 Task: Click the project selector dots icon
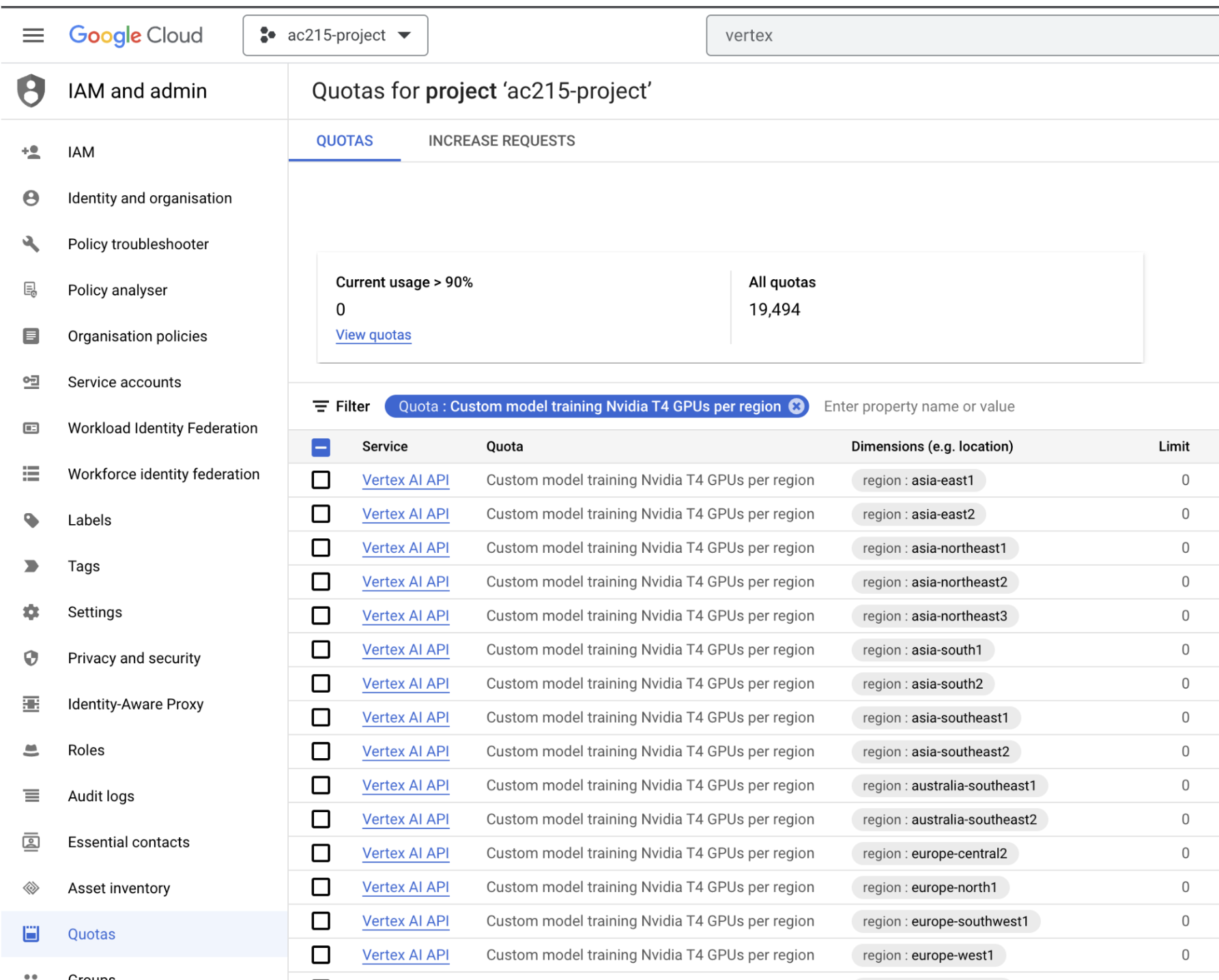(x=268, y=35)
